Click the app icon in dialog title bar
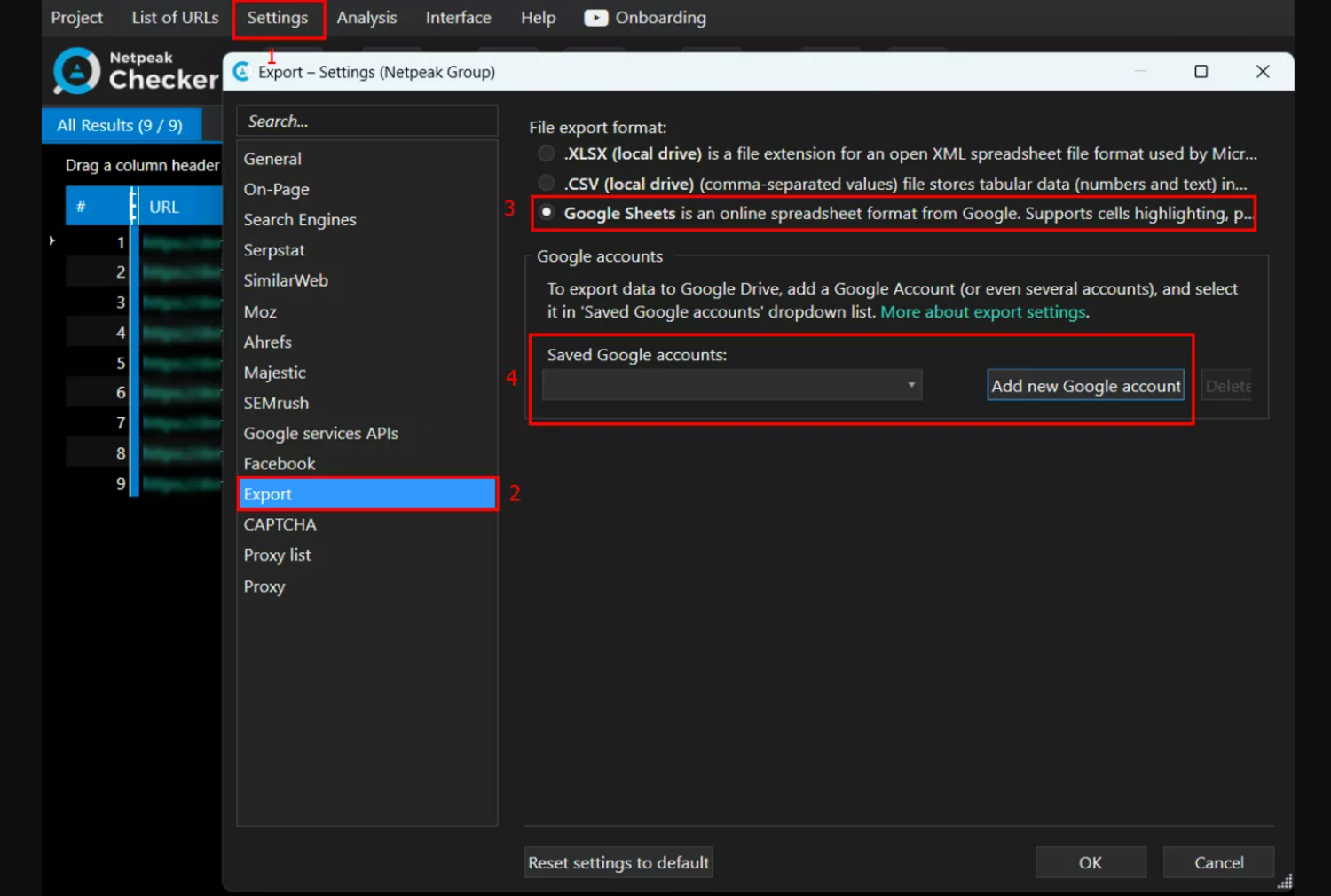1331x896 pixels. 240,71
